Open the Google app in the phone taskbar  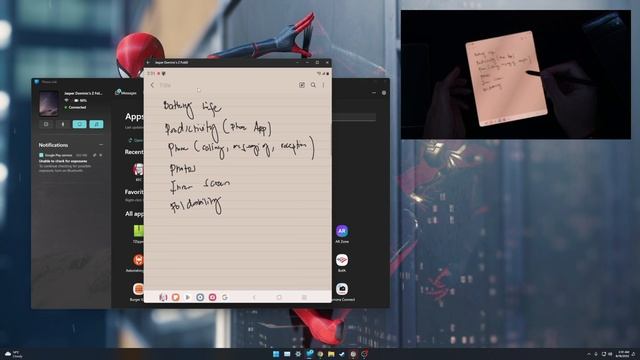225,297
